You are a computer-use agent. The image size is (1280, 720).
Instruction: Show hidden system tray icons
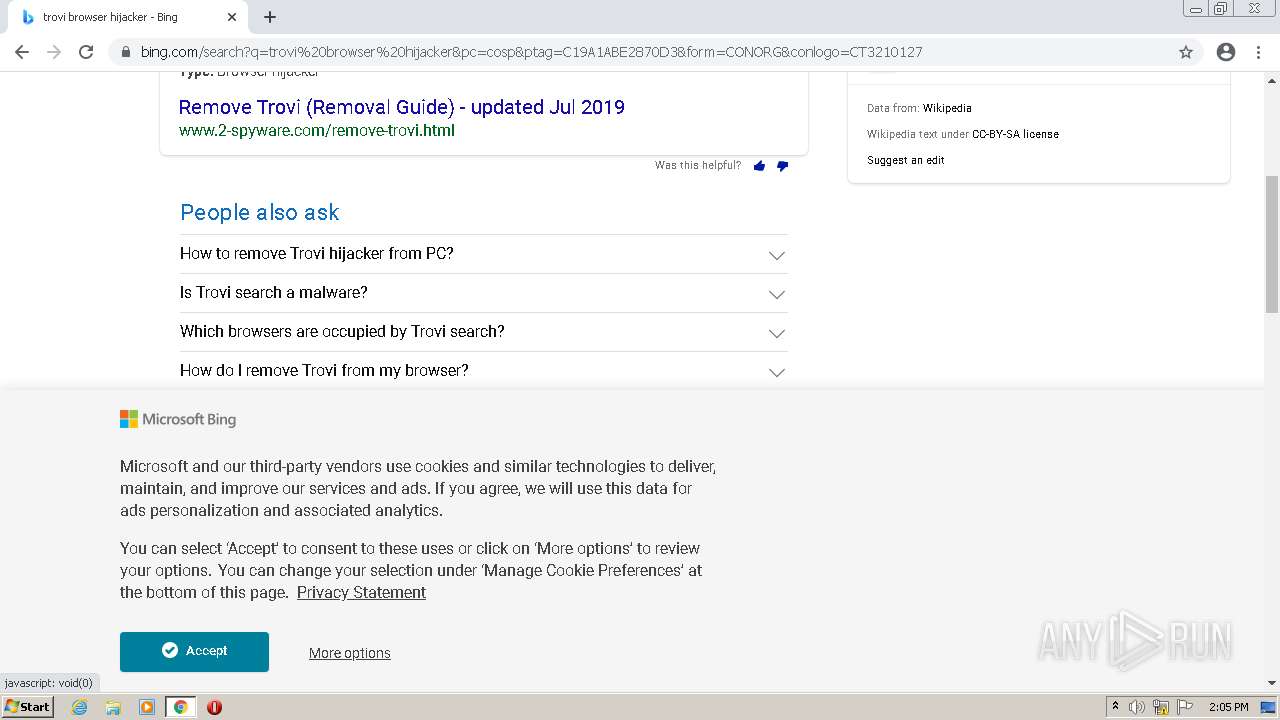pyautogui.click(x=1115, y=707)
